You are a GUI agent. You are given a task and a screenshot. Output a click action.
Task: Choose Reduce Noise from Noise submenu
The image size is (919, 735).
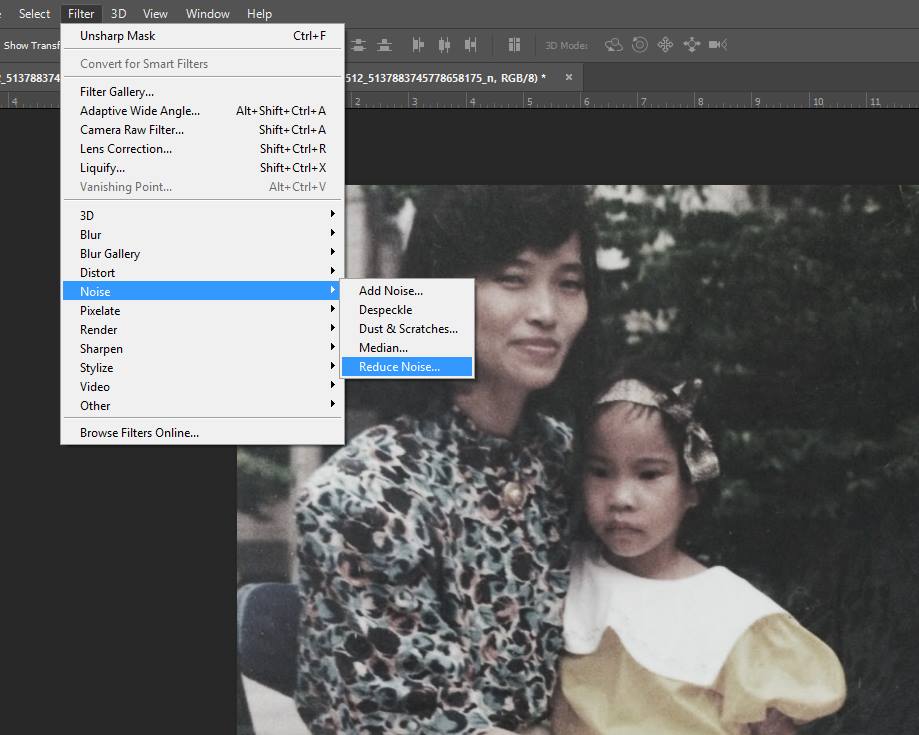click(399, 367)
